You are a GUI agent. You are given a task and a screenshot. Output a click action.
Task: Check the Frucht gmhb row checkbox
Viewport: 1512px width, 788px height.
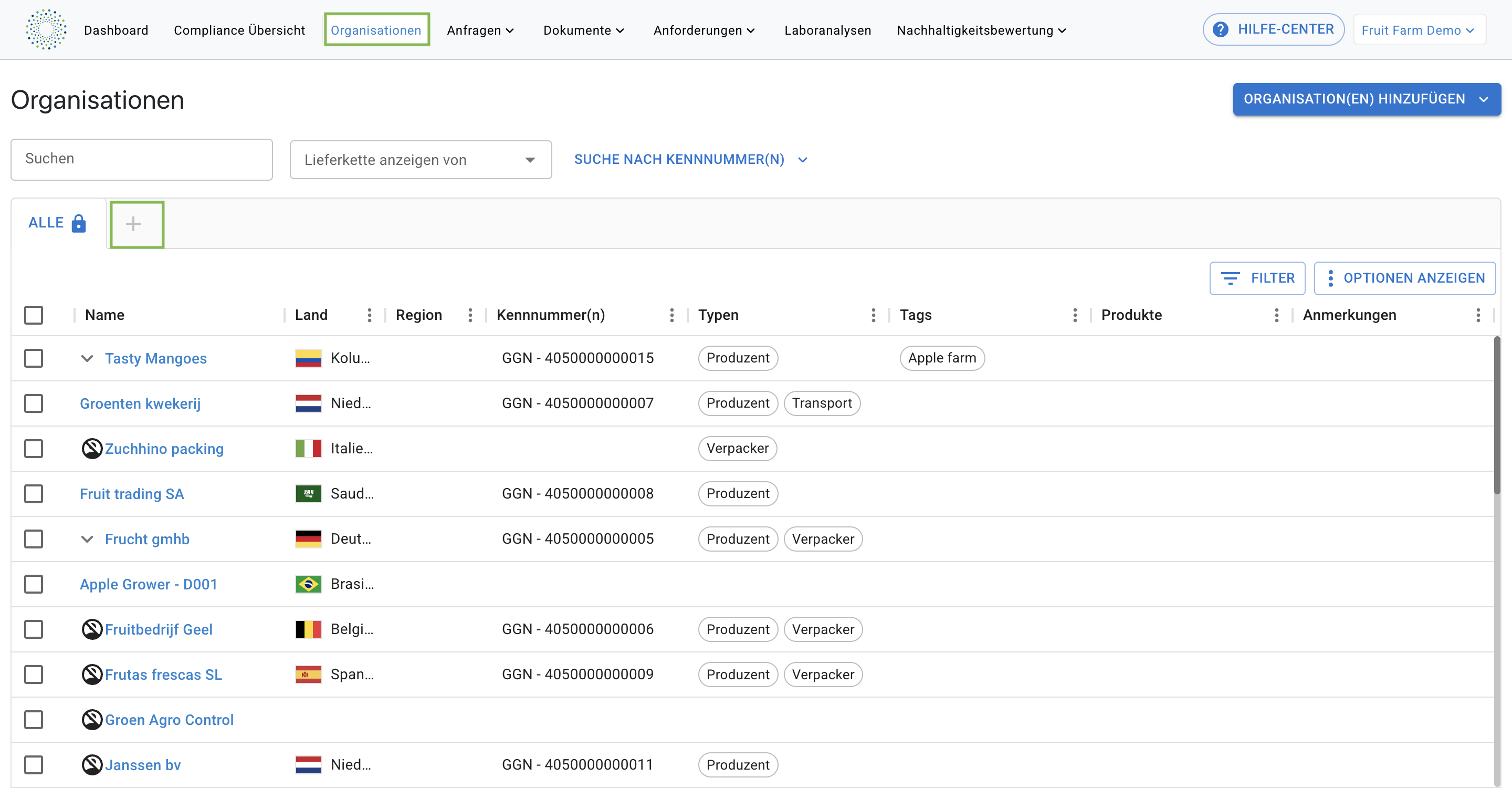(x=34, y=539)
